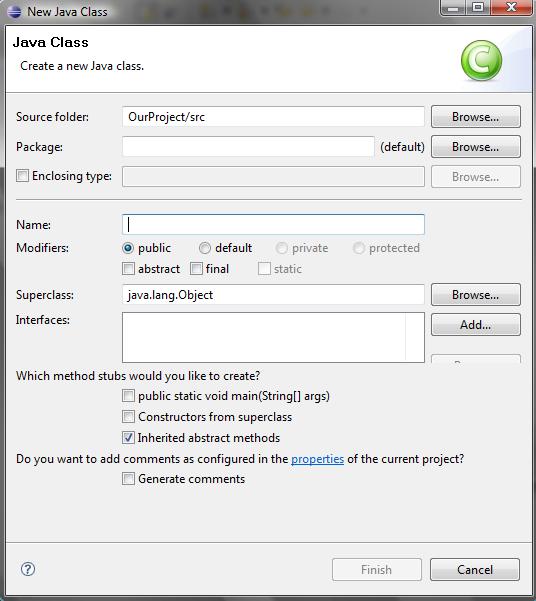Open the project properties link
Viewport: 536px width, 601px height.
317,459
